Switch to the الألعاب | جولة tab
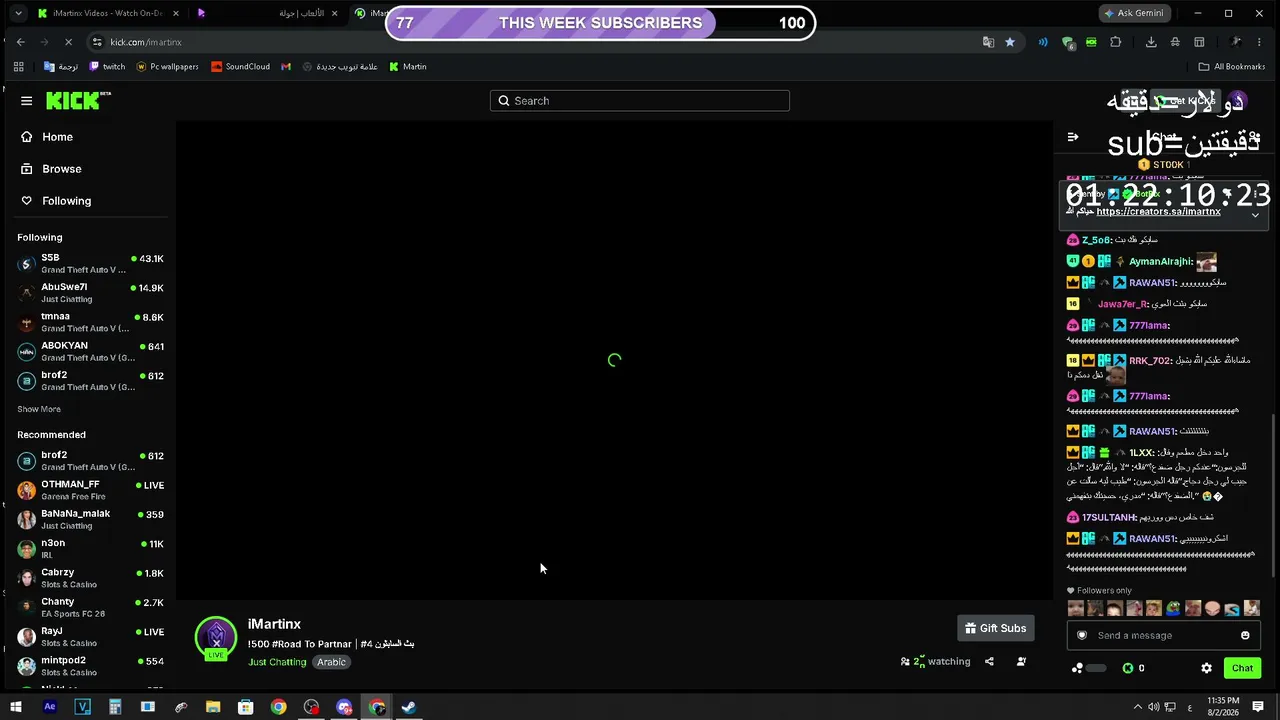Screen dimensions: 1280x720 (x=268, y=13)
